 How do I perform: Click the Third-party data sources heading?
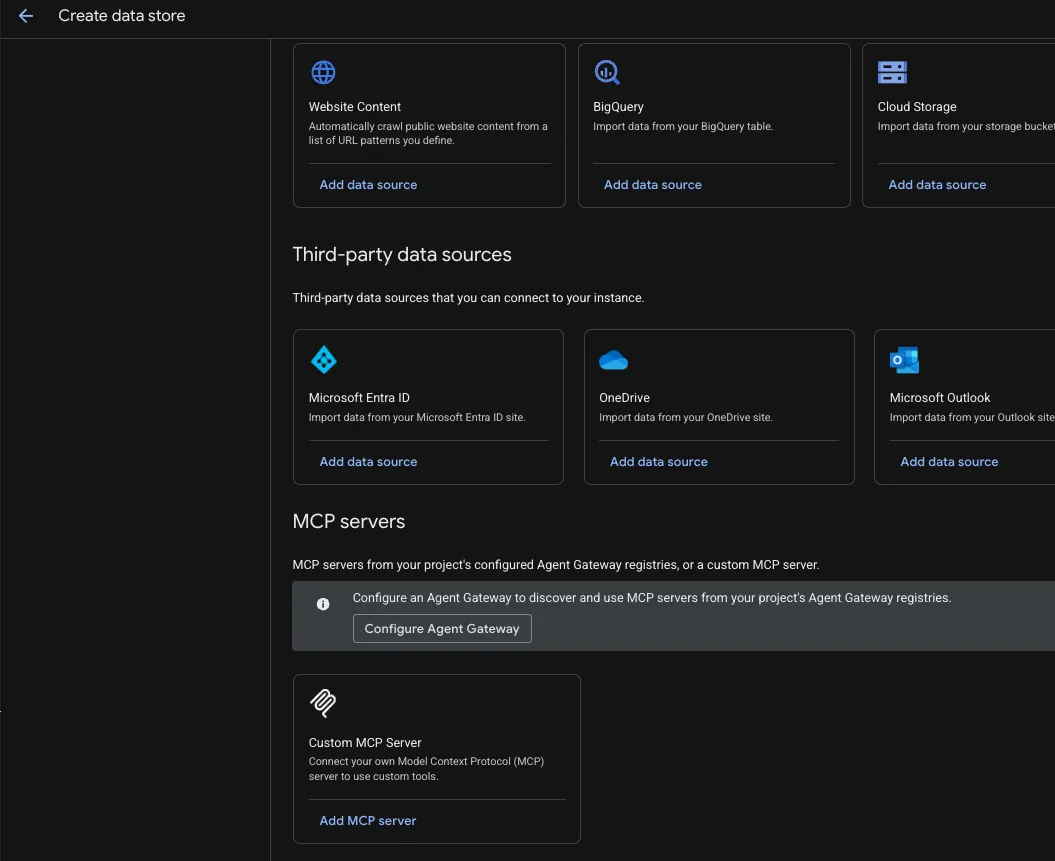(402, 254)
